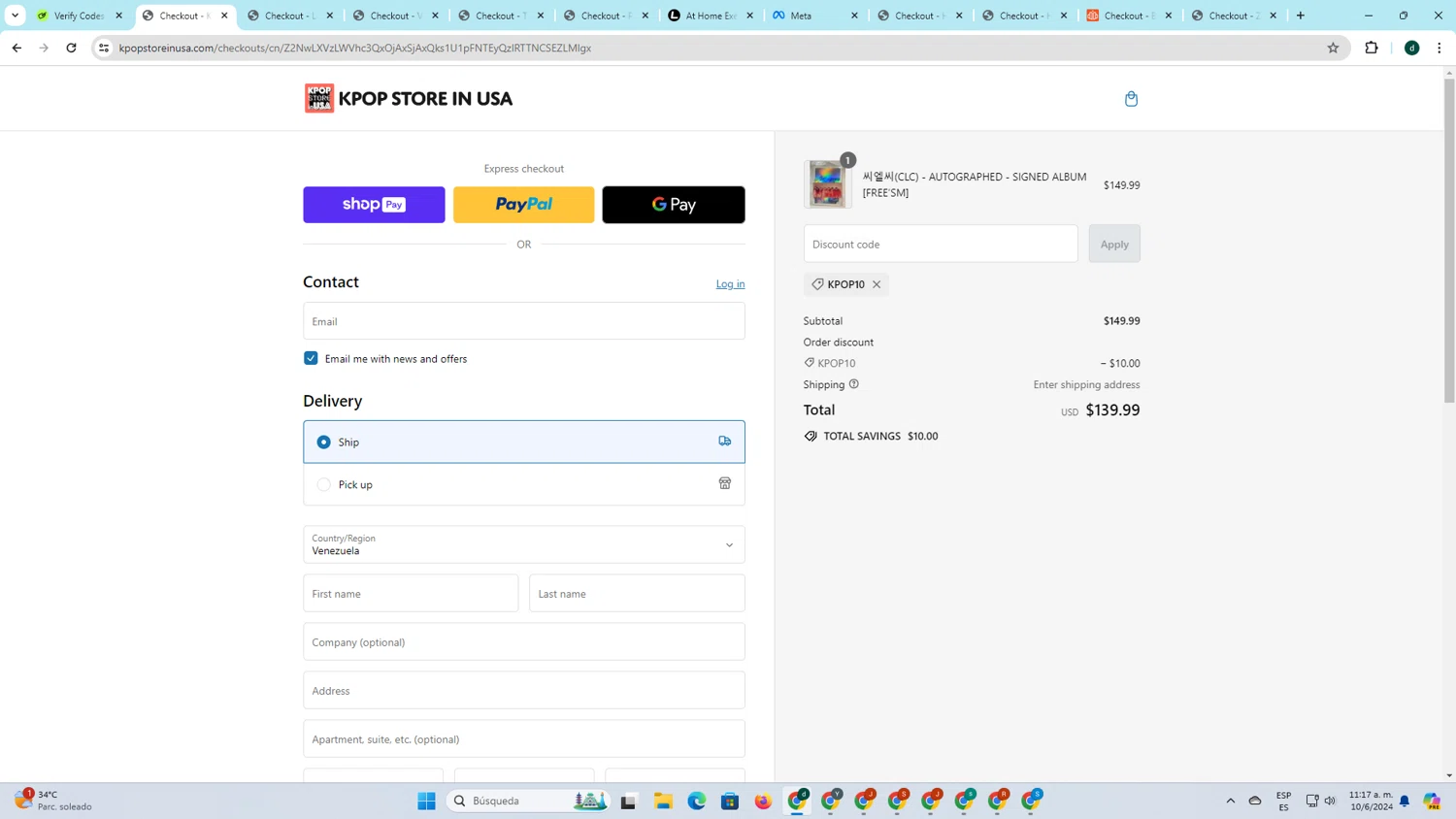Image resolution: width=1456 pixels, height=819 pixels.
Task: Close the Verify Codes tab
Action: 119,16
